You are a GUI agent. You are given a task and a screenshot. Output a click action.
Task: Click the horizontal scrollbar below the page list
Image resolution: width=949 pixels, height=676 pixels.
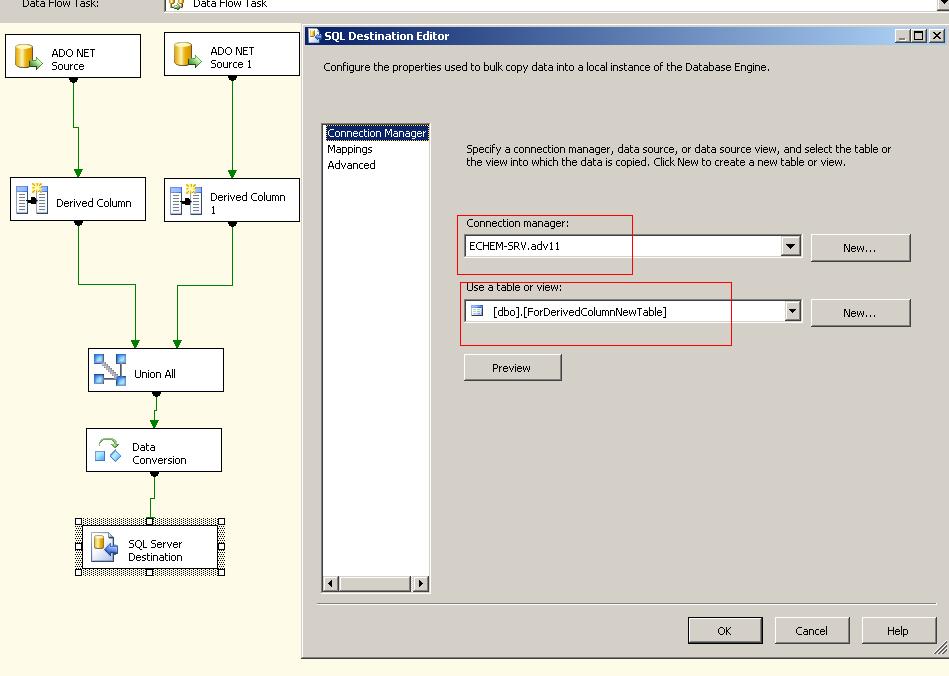[x=375, y=584]
